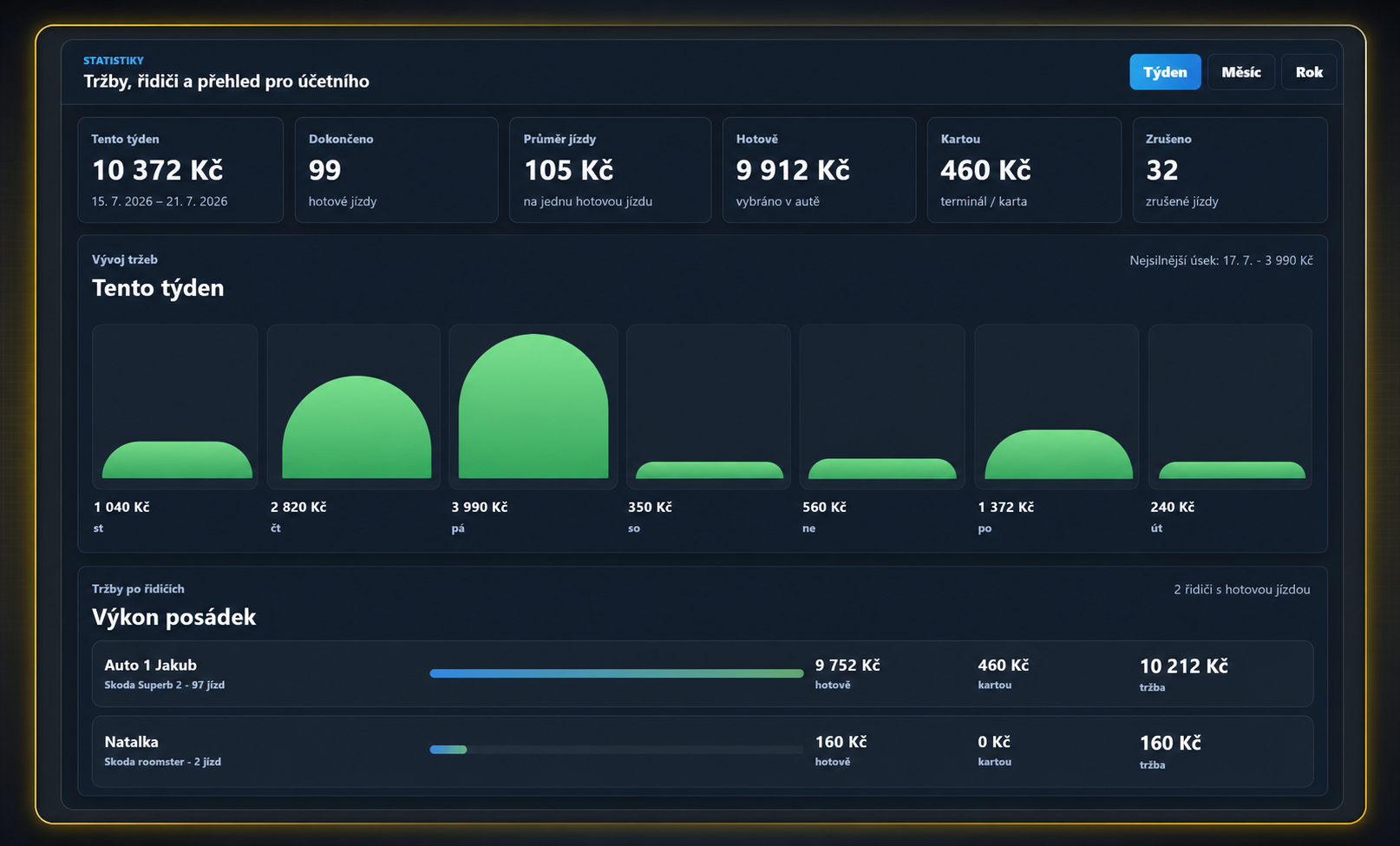1400x846 pixels.
Task: Open the Auto 1 Jakub driver row
Action: [703, 674]
